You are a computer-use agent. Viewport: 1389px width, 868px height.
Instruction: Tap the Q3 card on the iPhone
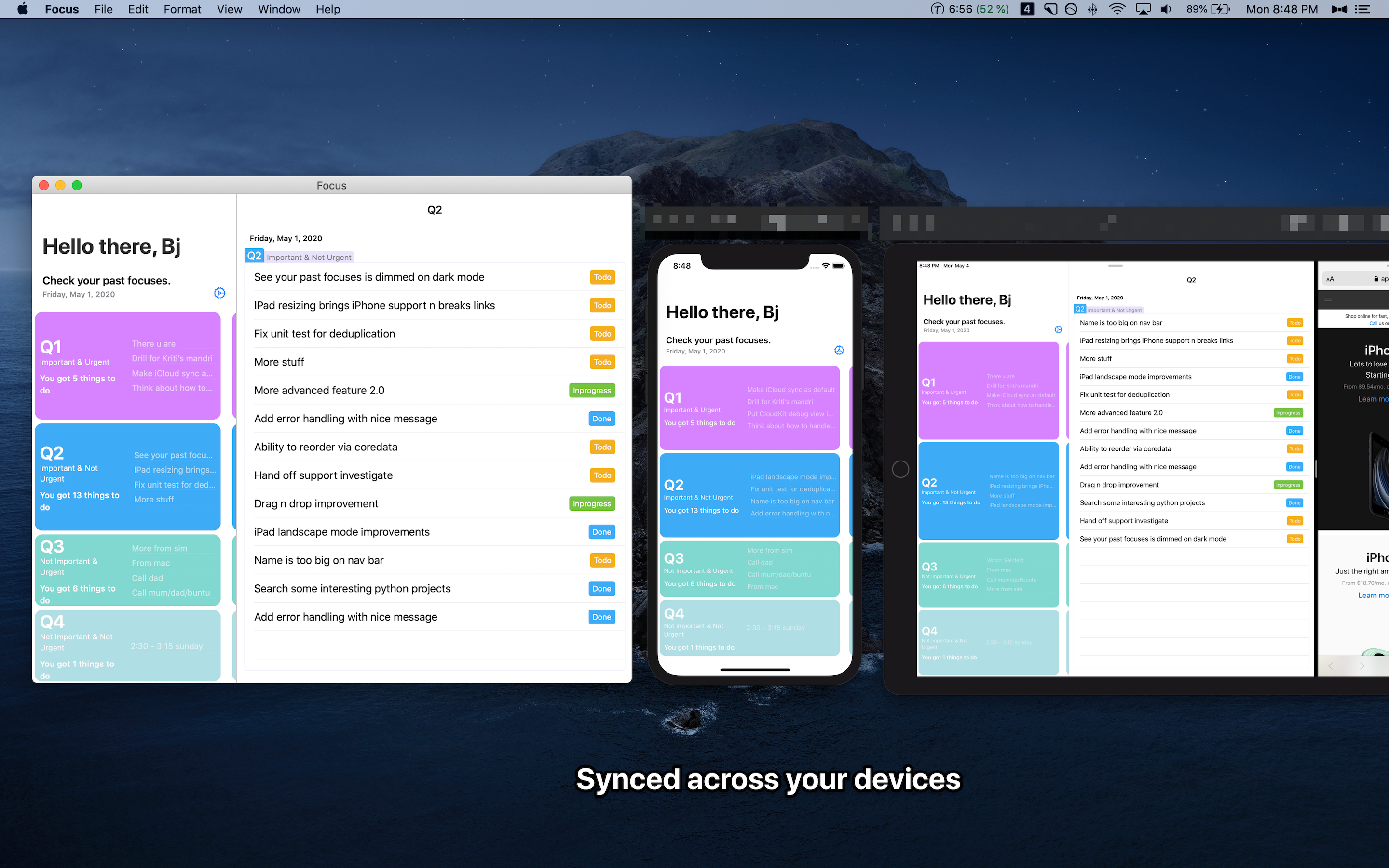[x=749, y=569]
